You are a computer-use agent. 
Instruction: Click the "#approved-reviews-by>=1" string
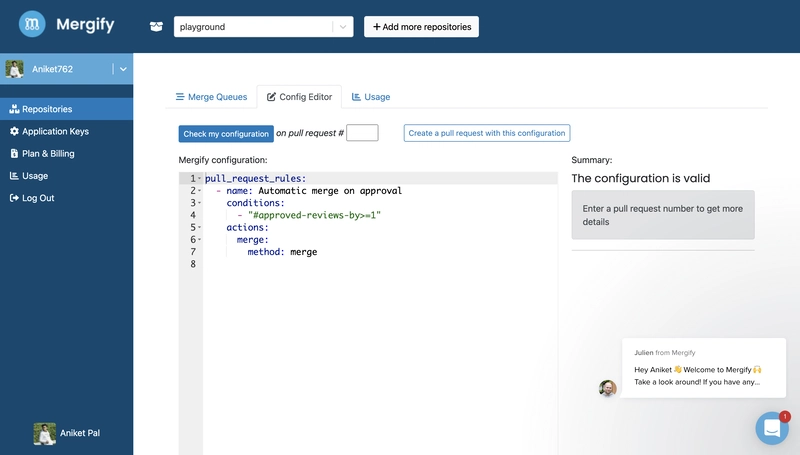(314, 215)
